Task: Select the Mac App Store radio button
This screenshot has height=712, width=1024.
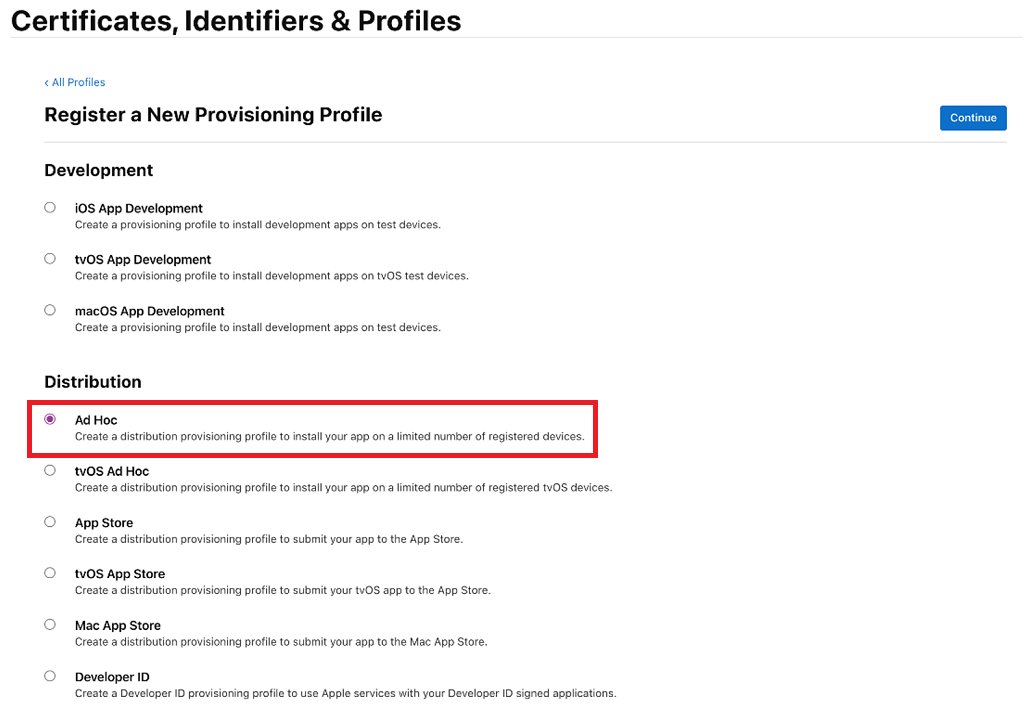Action: point(50,624)
